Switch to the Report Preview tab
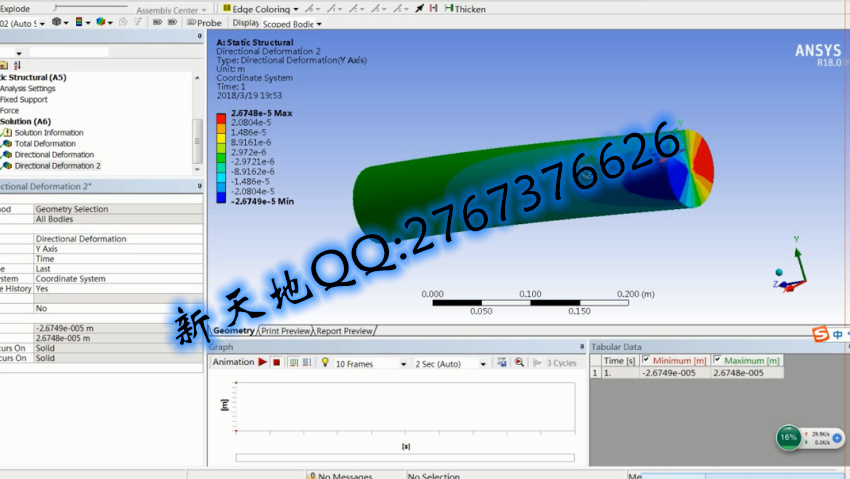Image resolution: width=850 pixels, height=479 pixels. click(x=345, y=331)
